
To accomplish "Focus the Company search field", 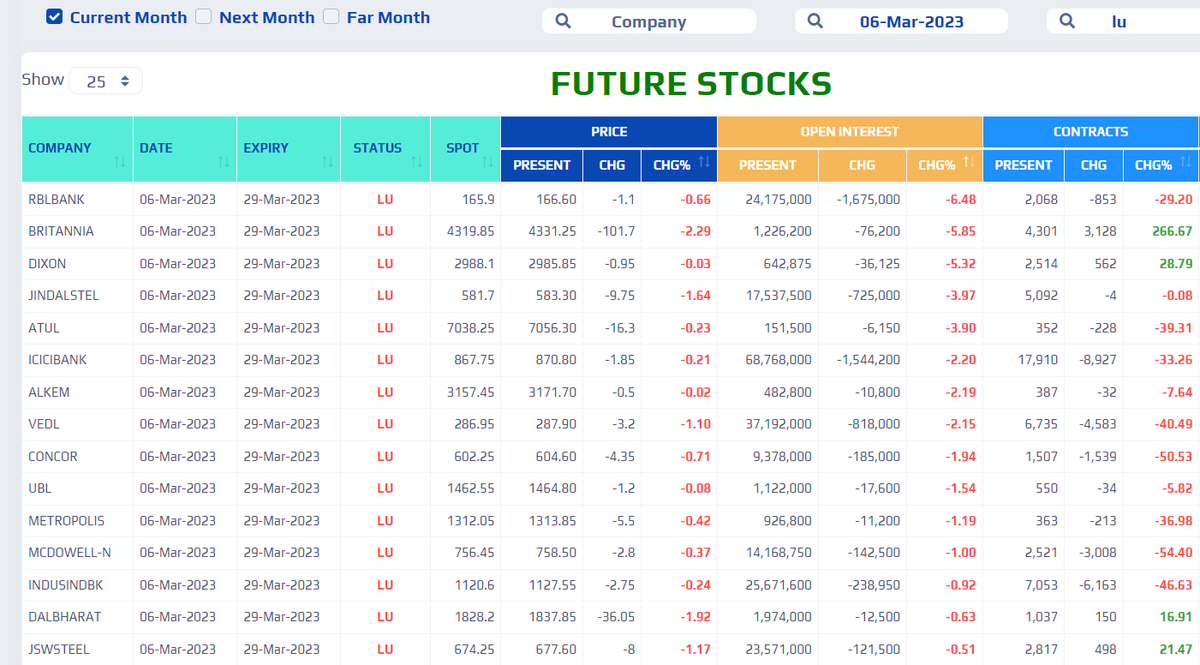I will (649, 21).
